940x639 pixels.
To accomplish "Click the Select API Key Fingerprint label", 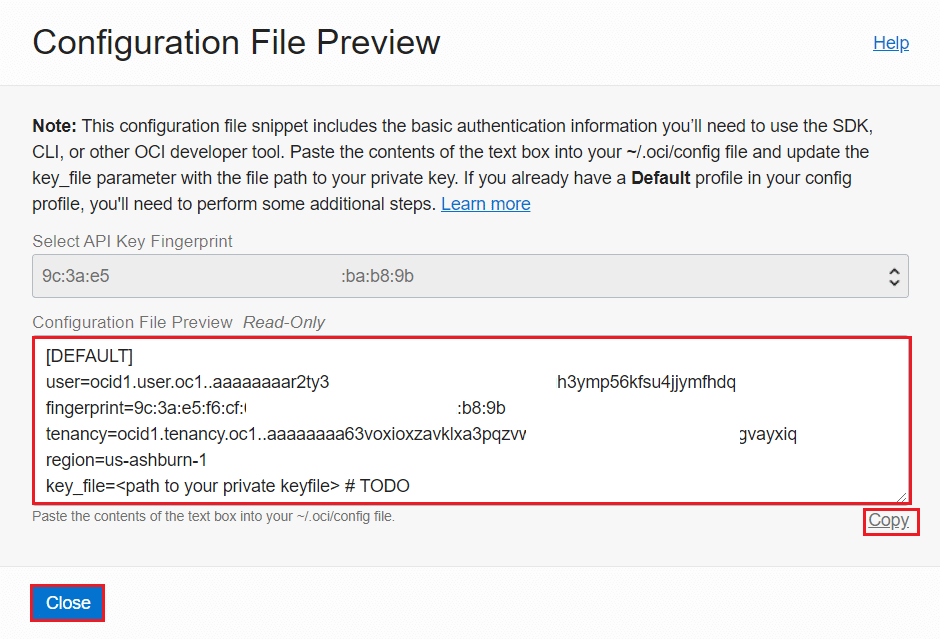I will pyautogui.click(x=132, y=241).
